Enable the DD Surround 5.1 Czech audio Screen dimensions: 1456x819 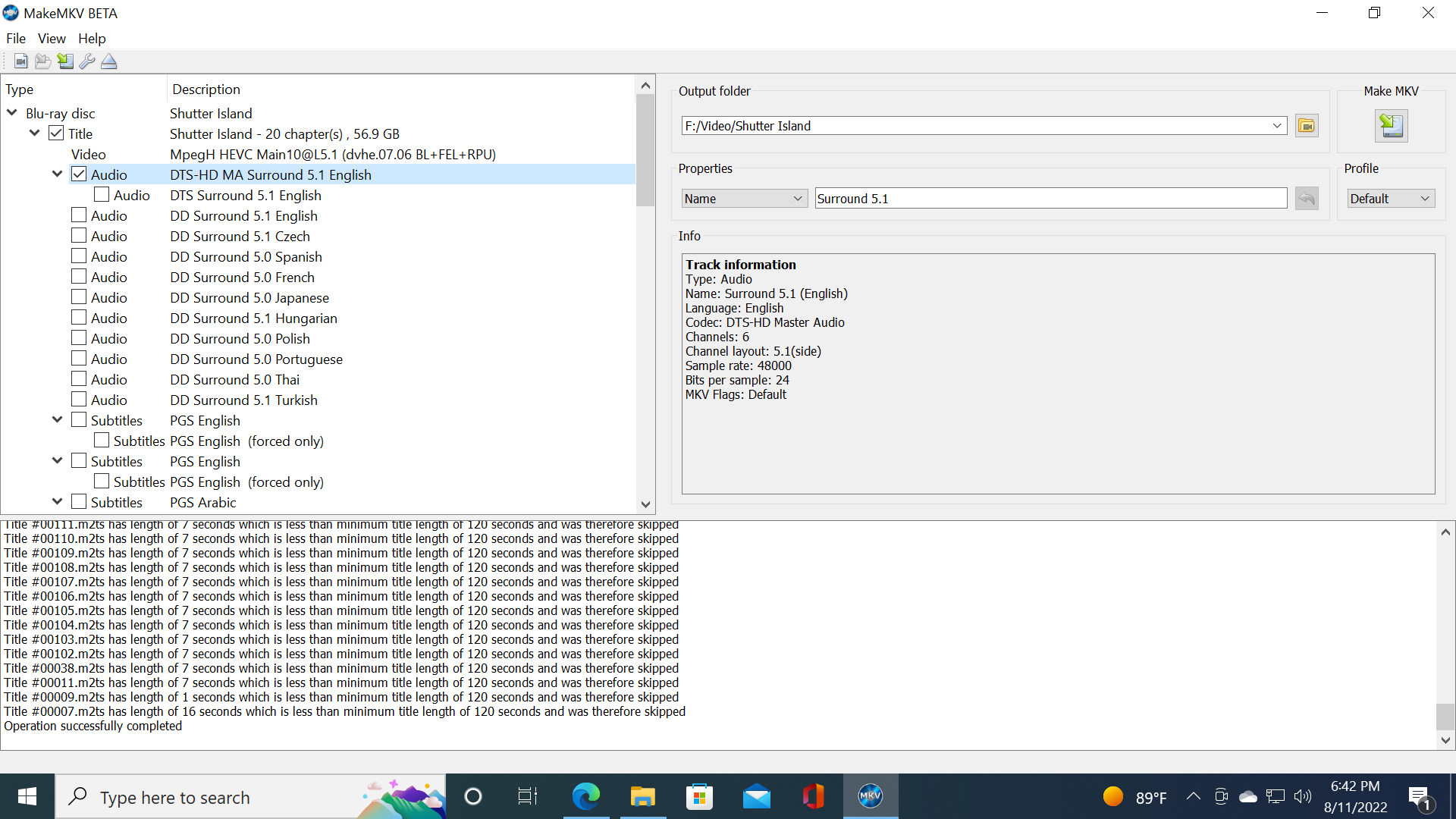79,236
